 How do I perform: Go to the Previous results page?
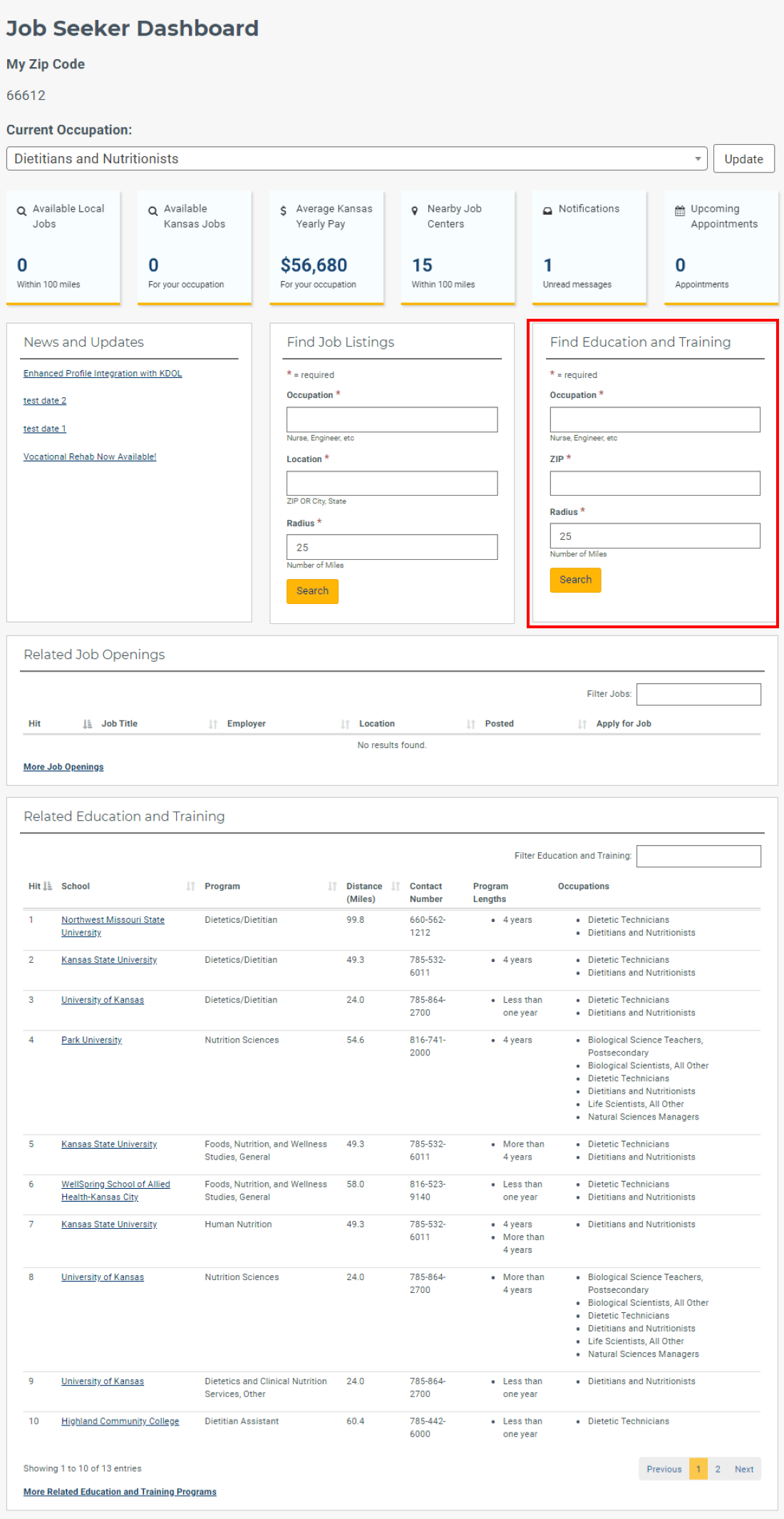pyautogui.click(x=664, y=1469)
